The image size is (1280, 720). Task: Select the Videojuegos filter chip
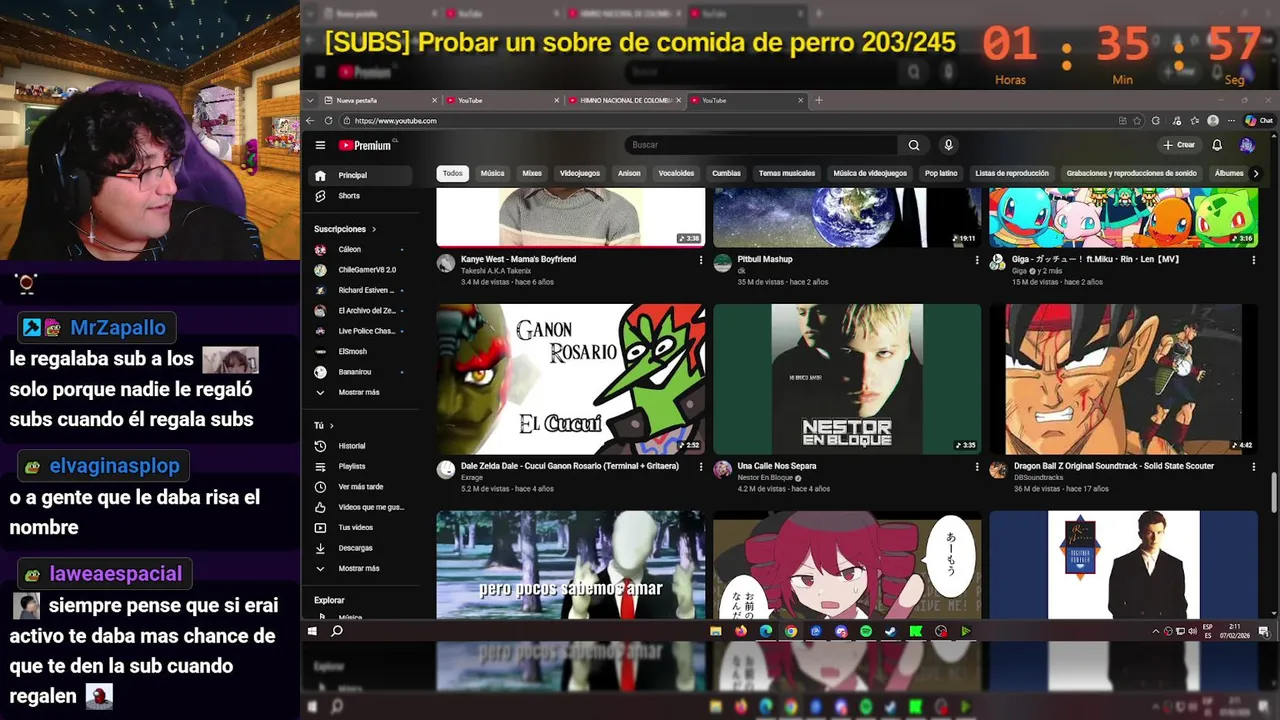[x=580, y=173]
